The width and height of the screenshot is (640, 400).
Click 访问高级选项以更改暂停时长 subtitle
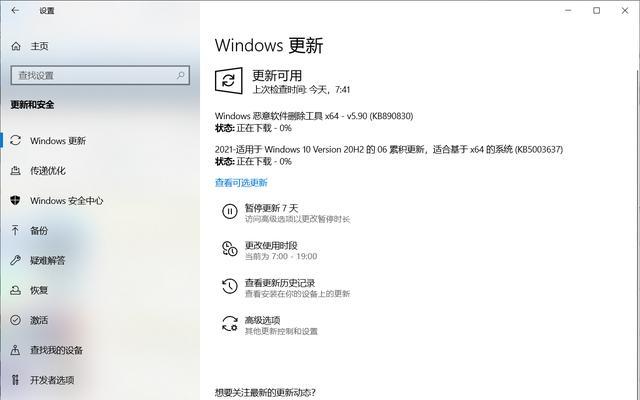click(297, 219)
